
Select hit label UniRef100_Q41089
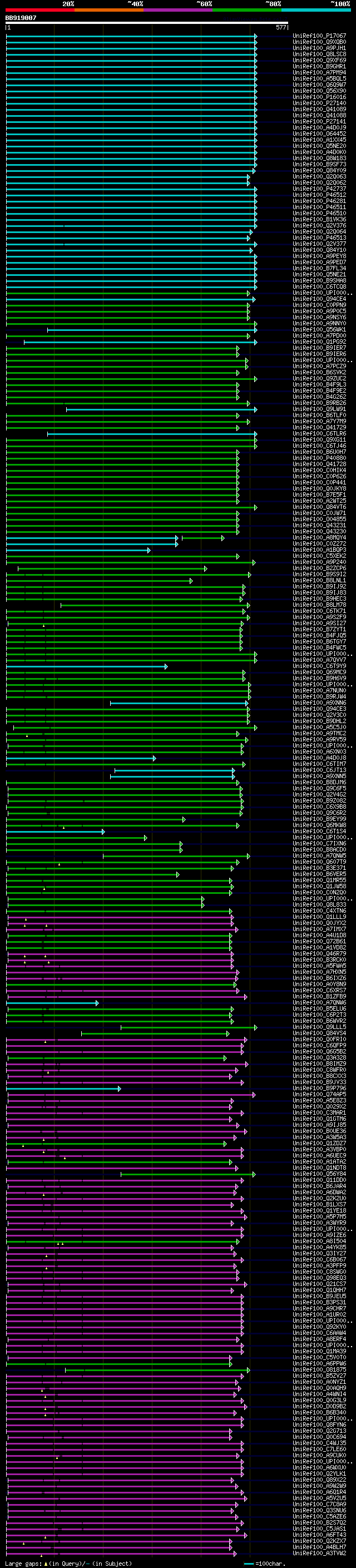click(x=319, y=109)
